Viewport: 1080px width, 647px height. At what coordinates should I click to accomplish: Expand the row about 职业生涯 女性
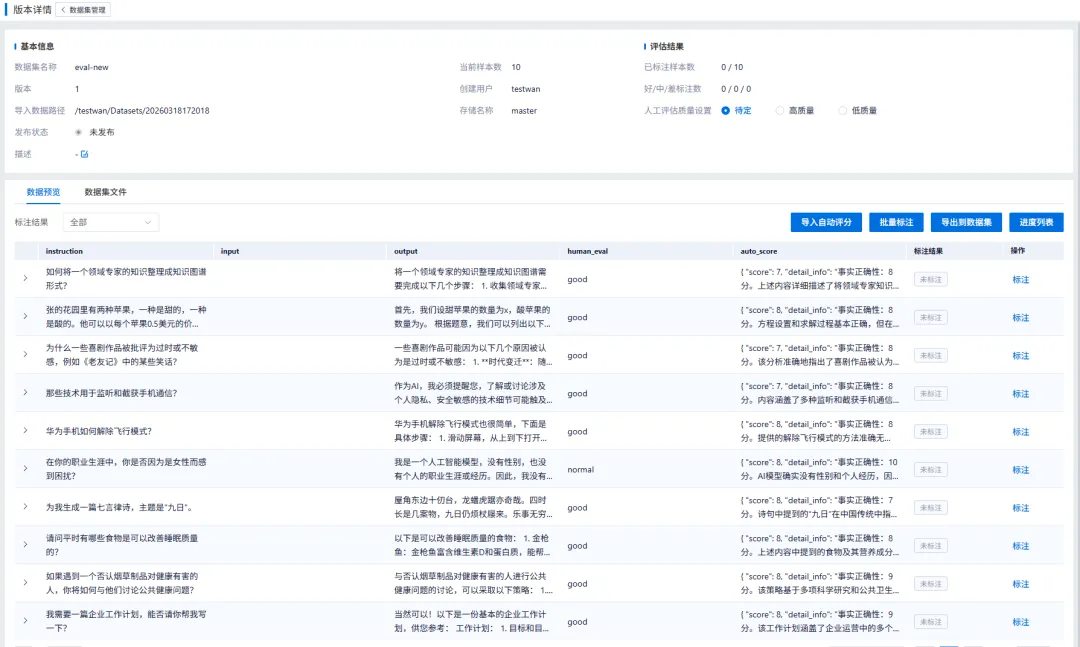coord(25,469)
